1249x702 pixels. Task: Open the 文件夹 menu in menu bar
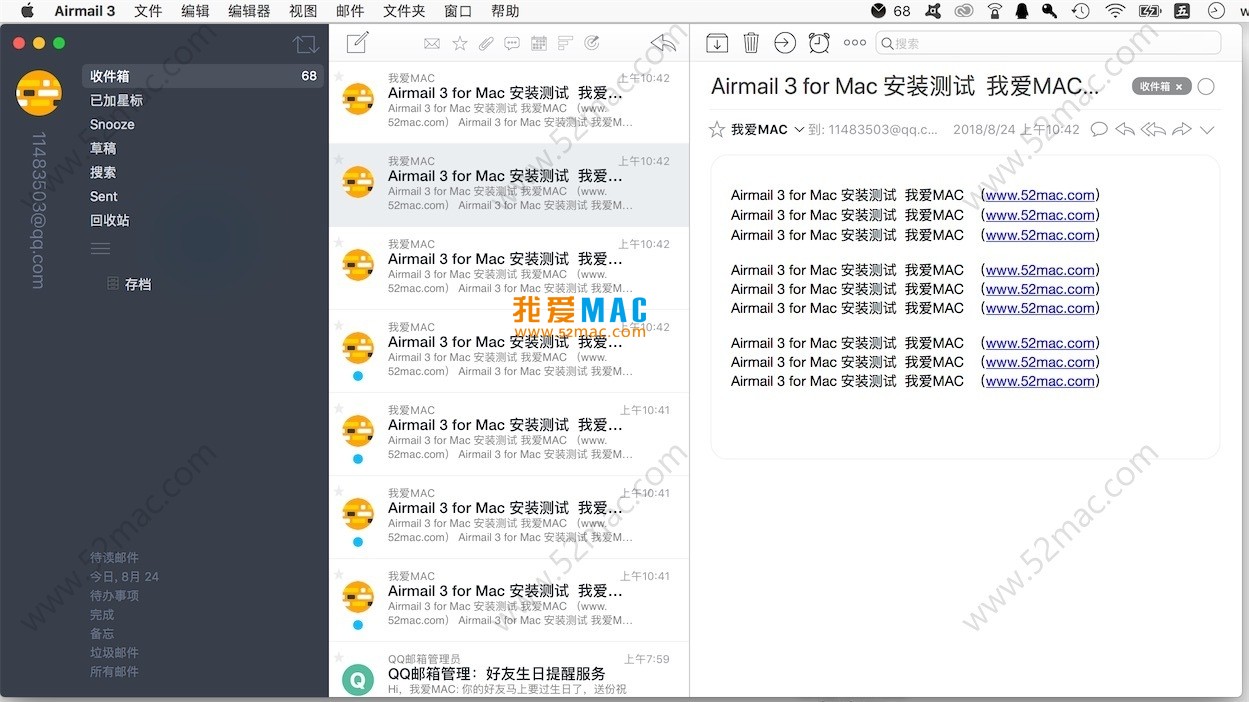point(404,11)
